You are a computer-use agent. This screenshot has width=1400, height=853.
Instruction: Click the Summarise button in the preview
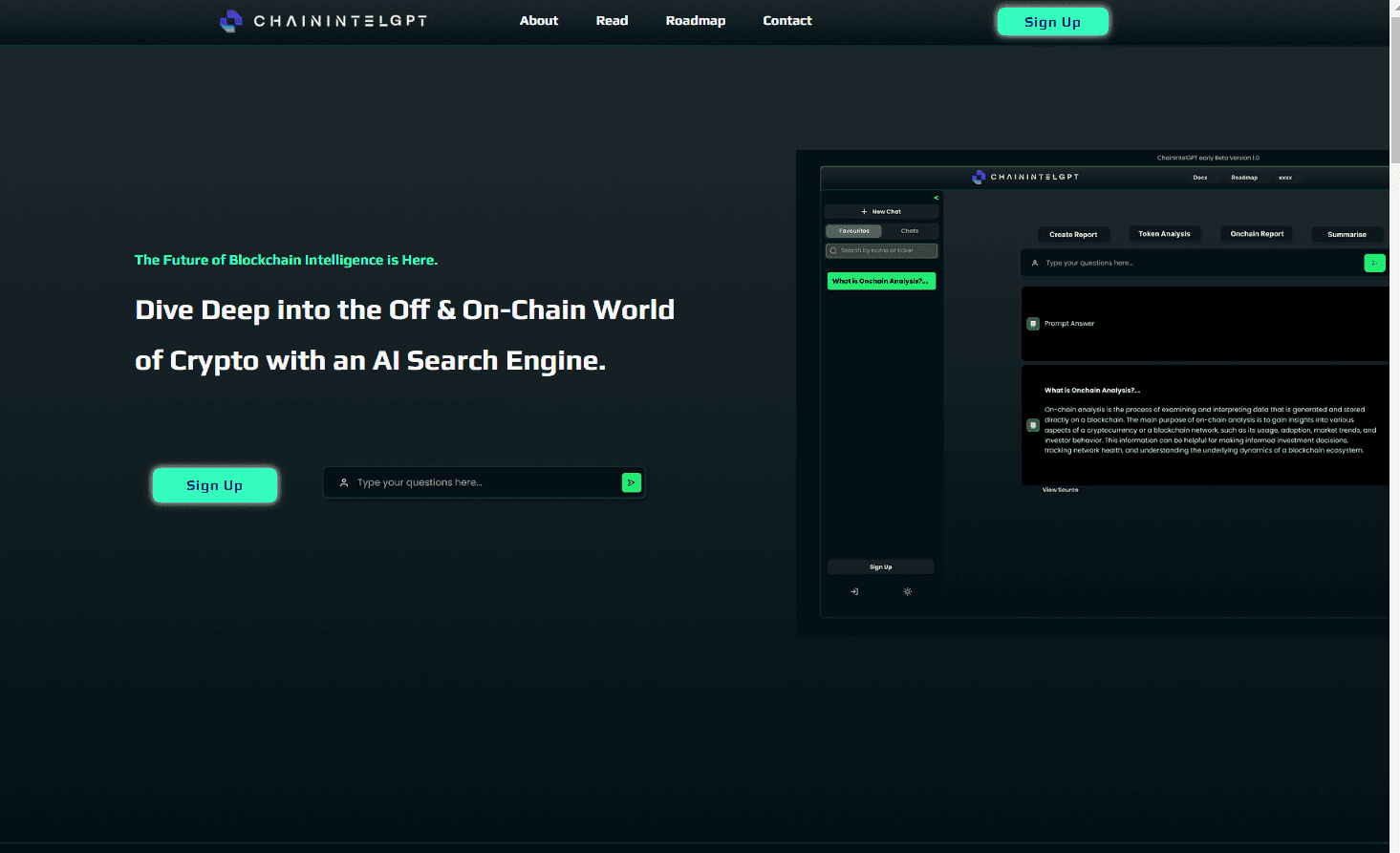(x=1346, y=234)
